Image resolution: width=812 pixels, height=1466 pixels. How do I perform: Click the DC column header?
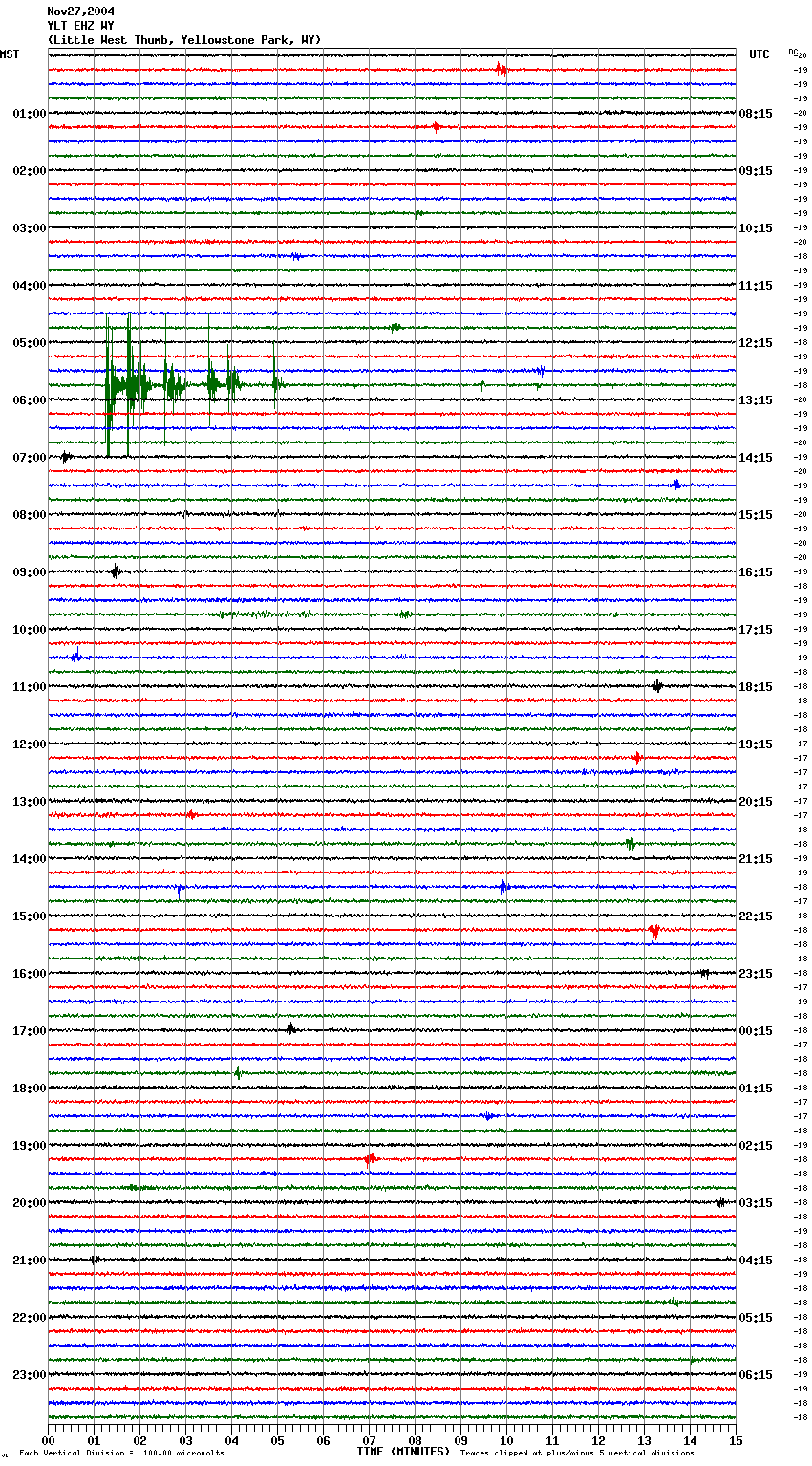[x=794, y=53]
